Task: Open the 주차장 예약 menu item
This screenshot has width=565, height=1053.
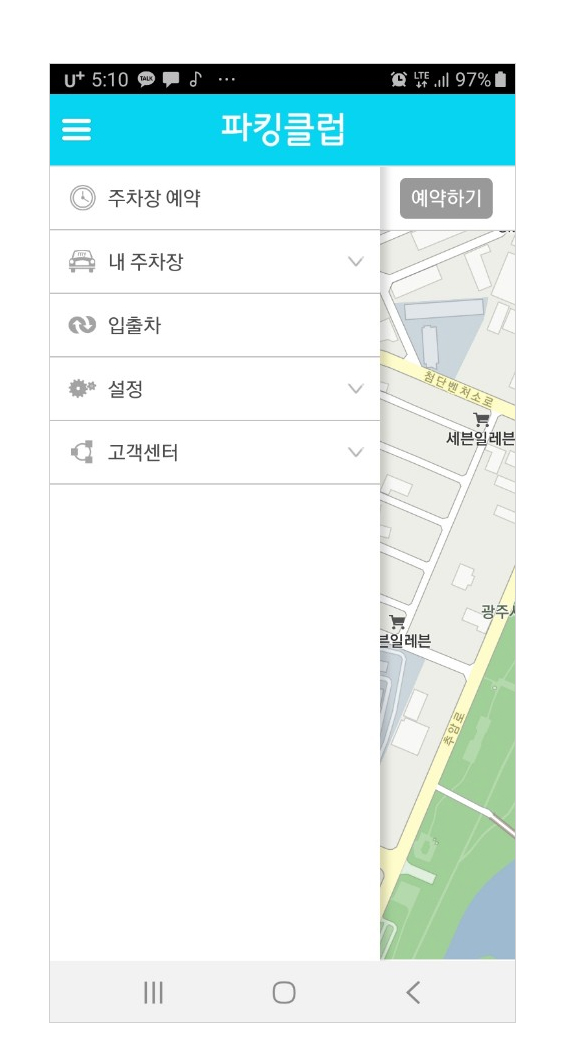Action: point(214,198)
